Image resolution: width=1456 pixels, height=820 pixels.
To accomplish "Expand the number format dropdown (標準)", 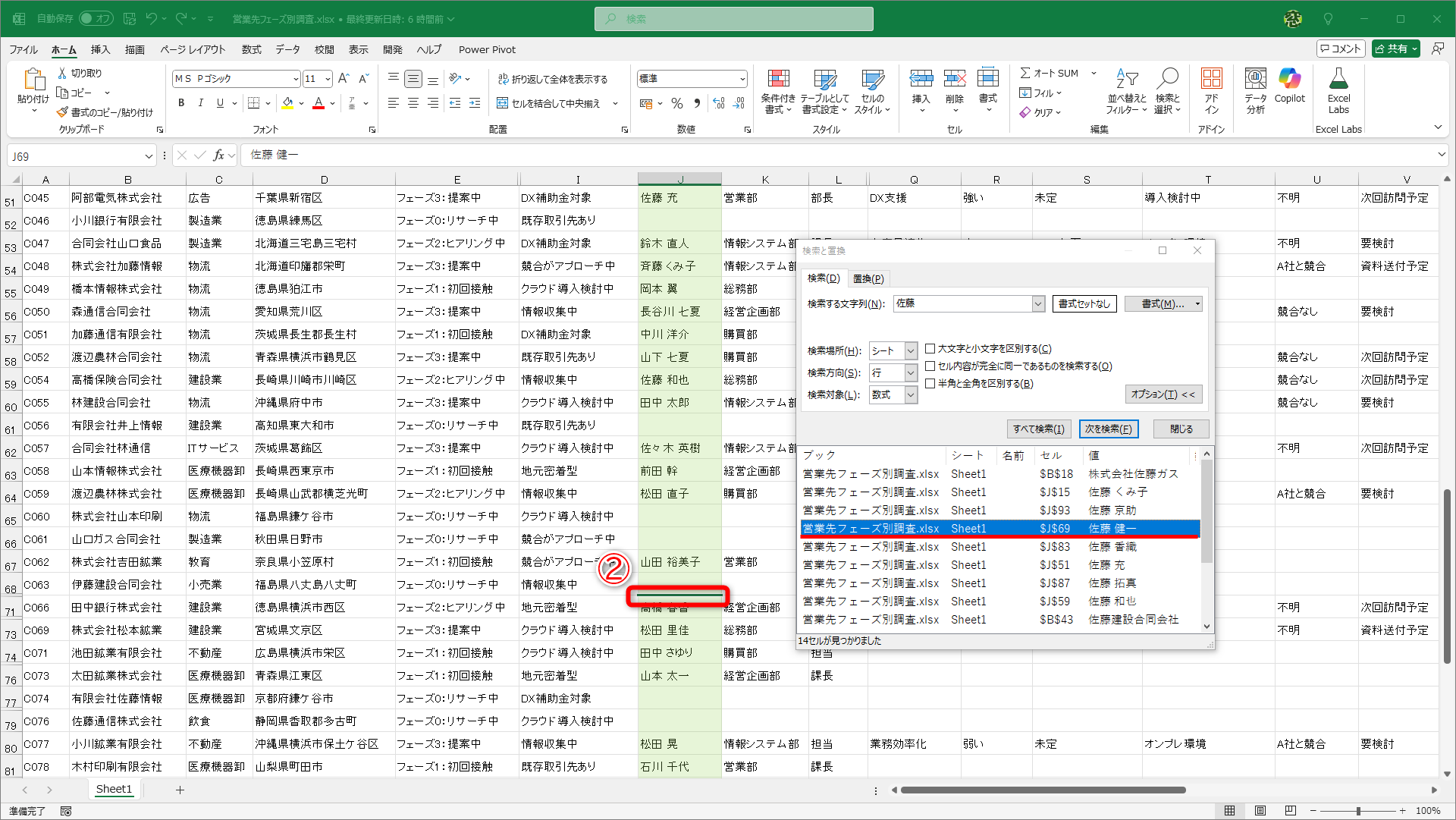I will (742, 79).
